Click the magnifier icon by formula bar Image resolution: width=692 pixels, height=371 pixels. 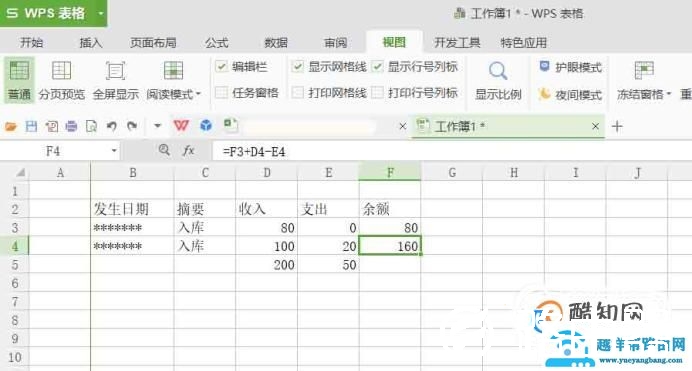pos(164,150)
